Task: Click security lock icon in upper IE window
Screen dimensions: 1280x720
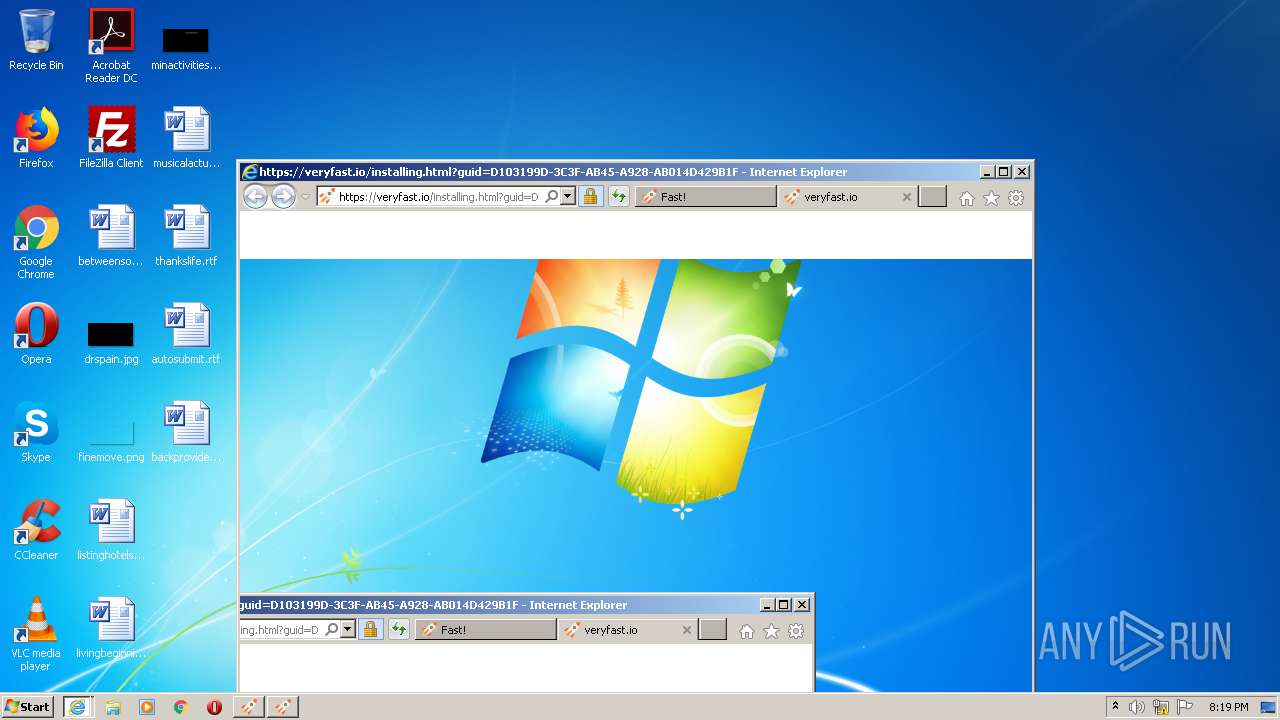Action: coord(590,197)
